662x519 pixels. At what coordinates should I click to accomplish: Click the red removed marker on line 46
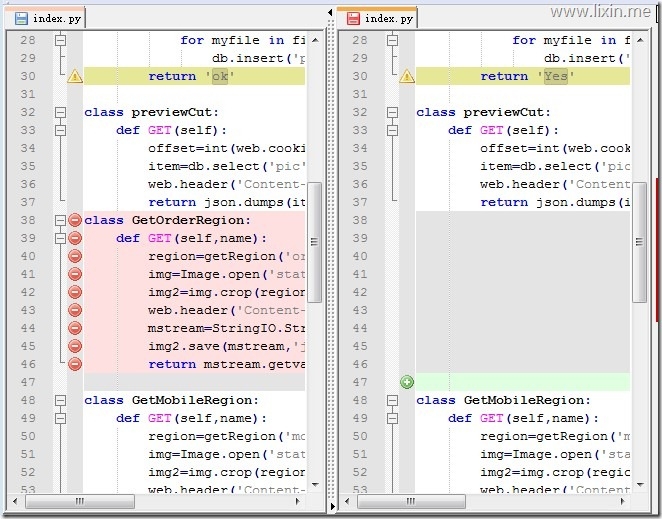point(75,364)
